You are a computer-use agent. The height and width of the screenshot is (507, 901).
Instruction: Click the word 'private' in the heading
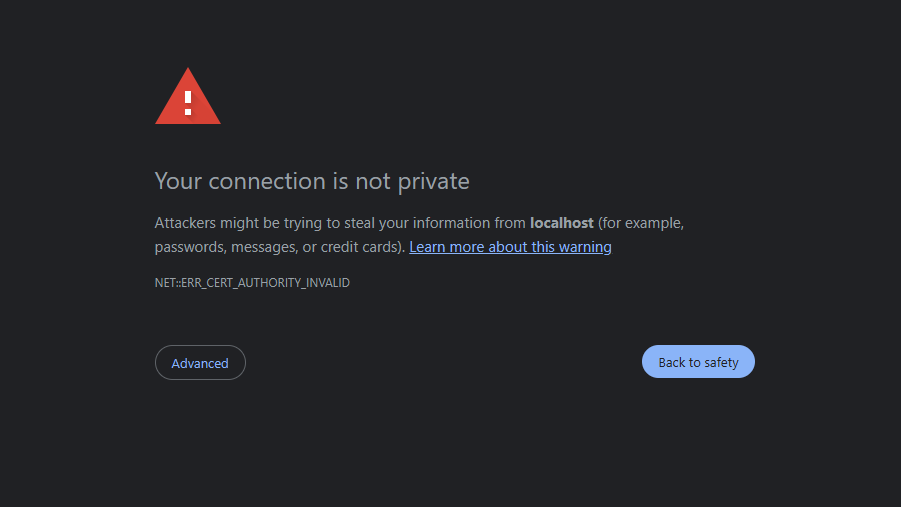(434, 182)
